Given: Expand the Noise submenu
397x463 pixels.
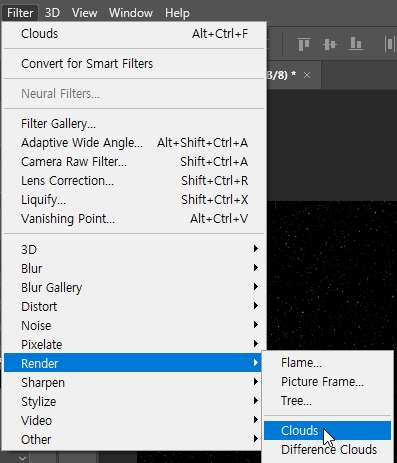Looking at the screenshot, I should 134,325.
